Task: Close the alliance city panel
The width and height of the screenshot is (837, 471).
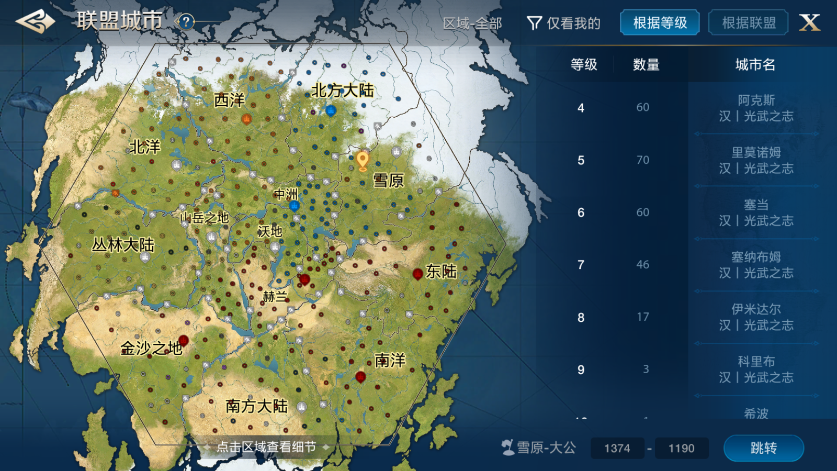Action: [x=809, y=22]
